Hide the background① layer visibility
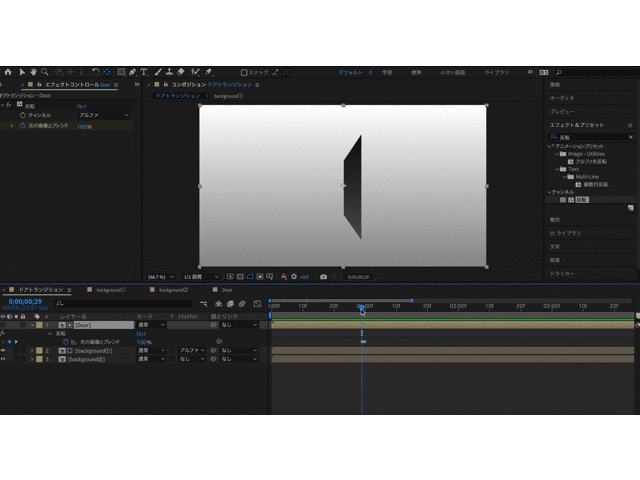The width and height of the screenshot is (640, 480). click(3, 351)
